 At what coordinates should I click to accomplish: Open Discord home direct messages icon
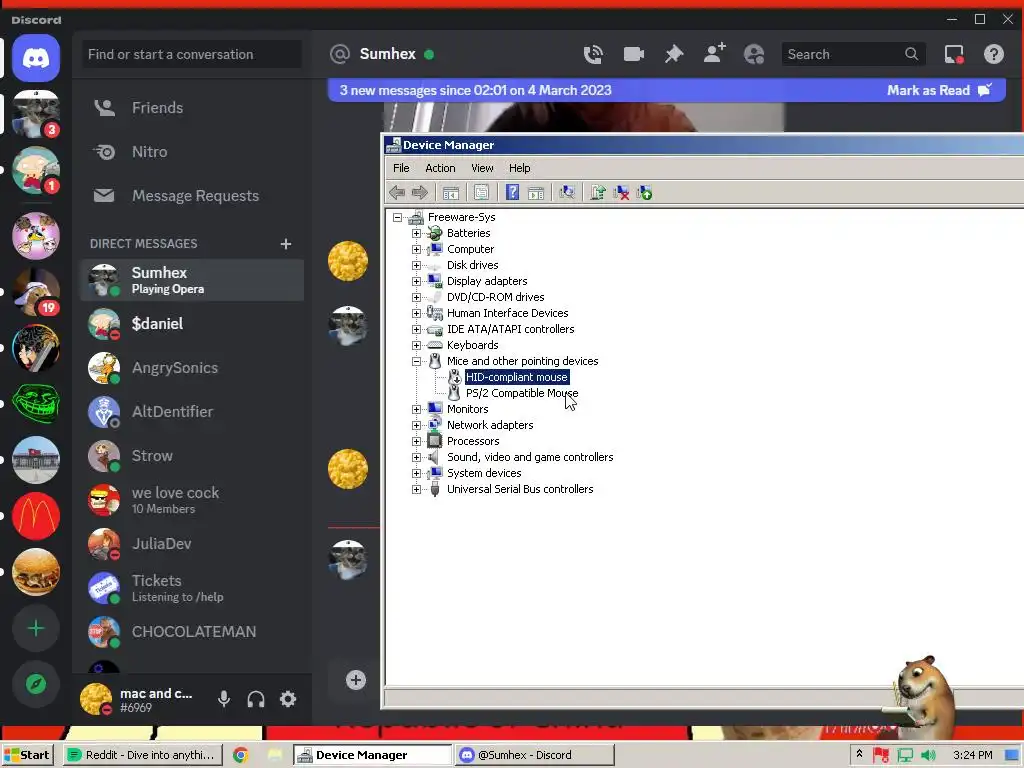[36, 58]
